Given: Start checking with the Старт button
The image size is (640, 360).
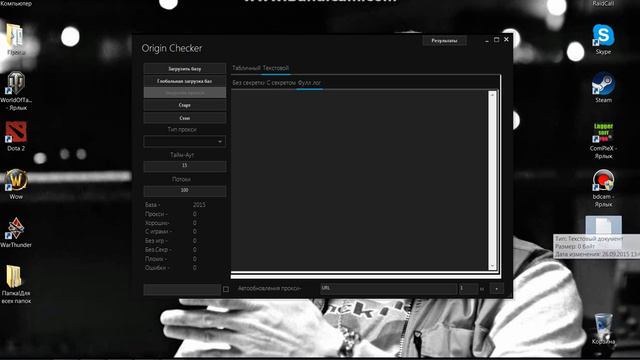Looking at the screenshot, I should [184, 105].
